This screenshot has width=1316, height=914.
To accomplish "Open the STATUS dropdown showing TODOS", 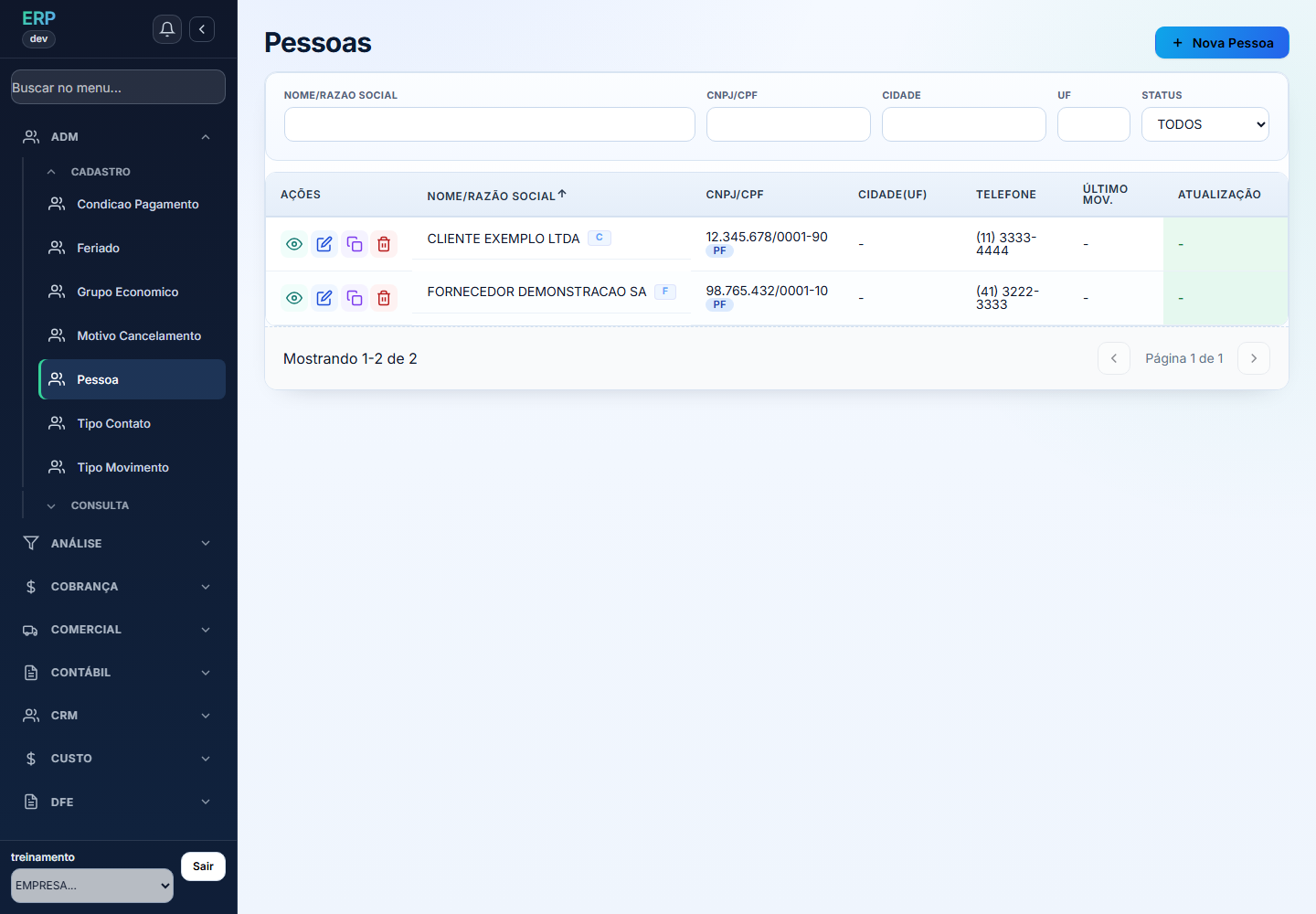I will pyautogui.click(x=1205, y=124).
